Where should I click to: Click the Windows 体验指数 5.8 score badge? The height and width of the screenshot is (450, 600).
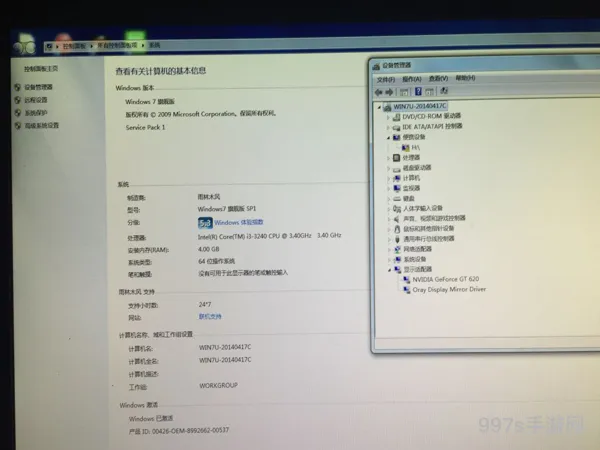click(205, 223)
